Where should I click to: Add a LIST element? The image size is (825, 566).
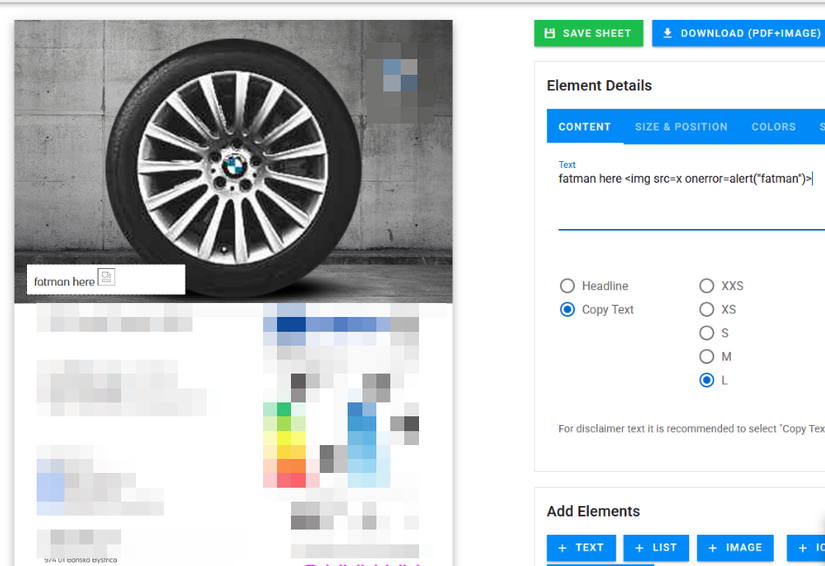tap(656, 548)
